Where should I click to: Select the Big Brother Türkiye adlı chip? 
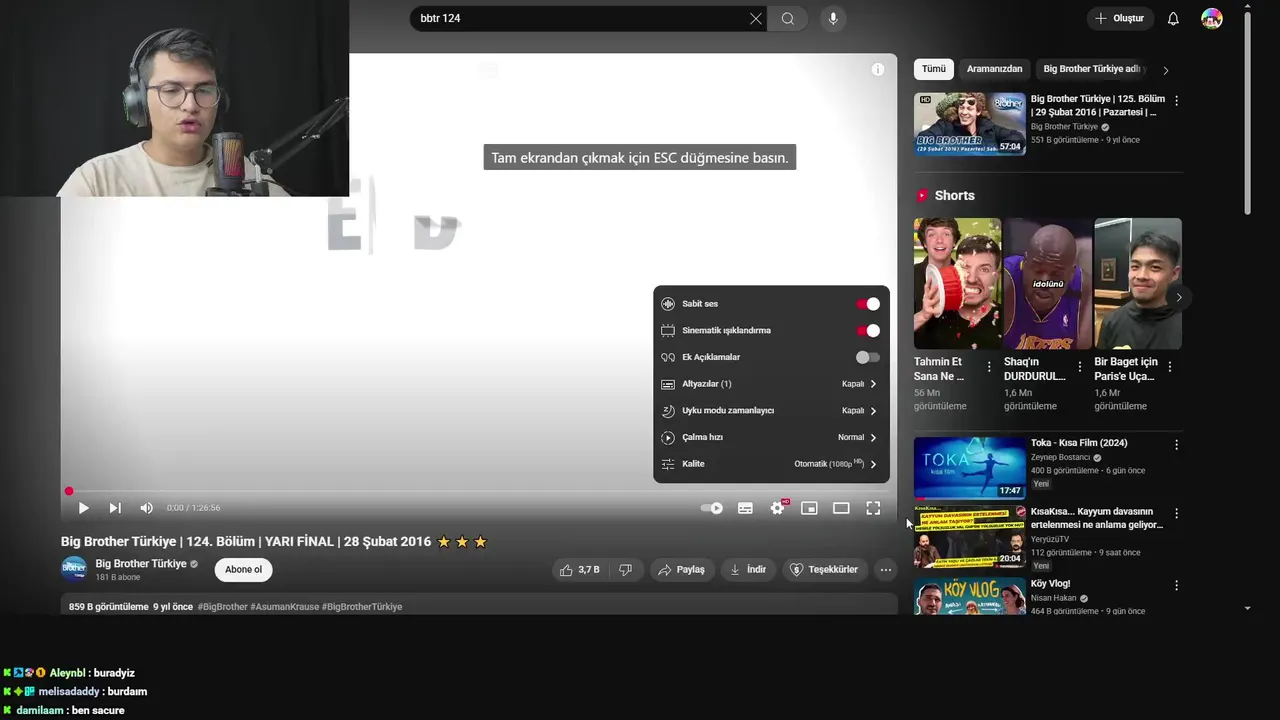(1092, 69)
